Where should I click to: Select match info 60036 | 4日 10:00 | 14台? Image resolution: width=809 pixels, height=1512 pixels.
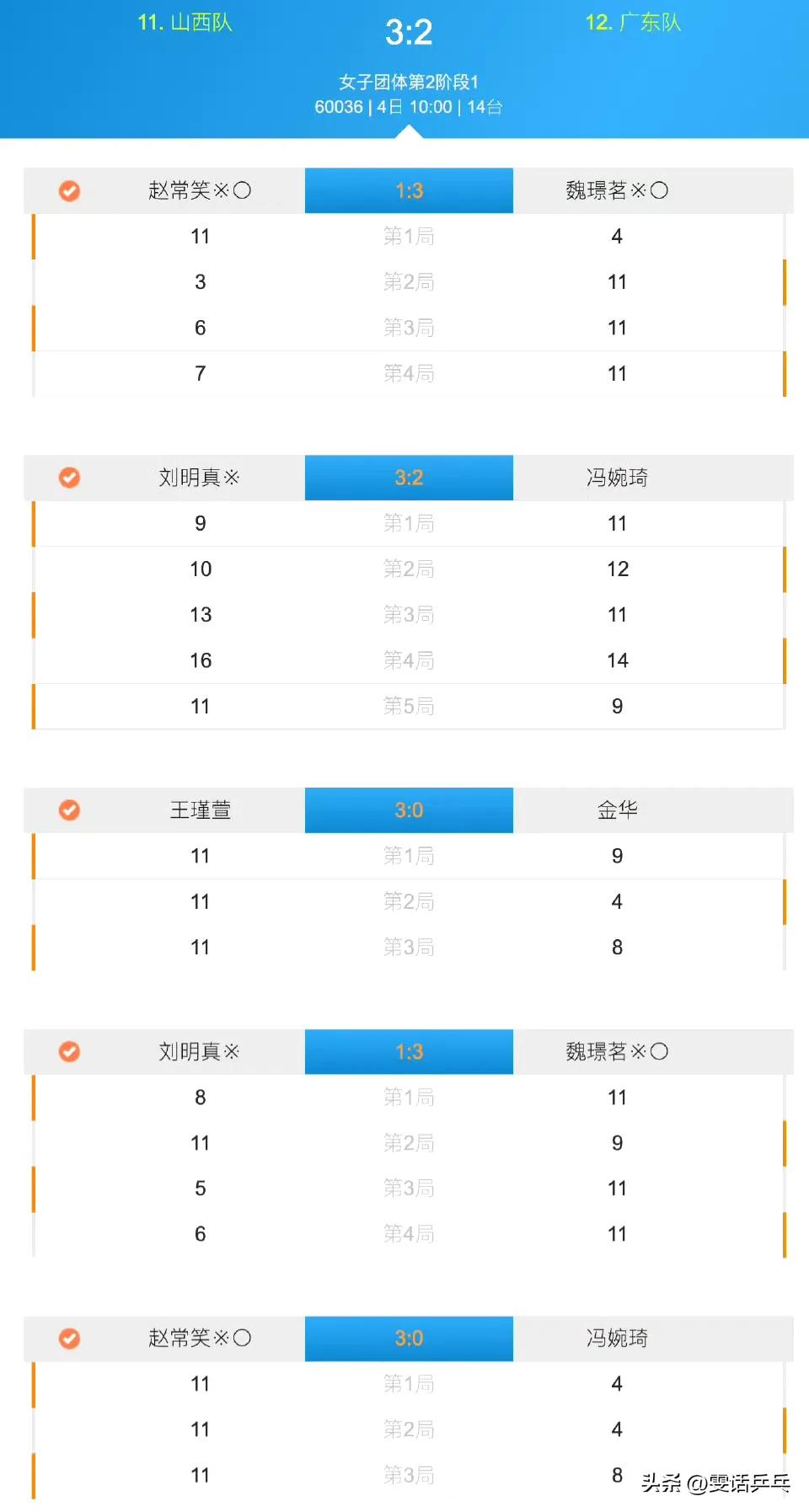(409, 107)
